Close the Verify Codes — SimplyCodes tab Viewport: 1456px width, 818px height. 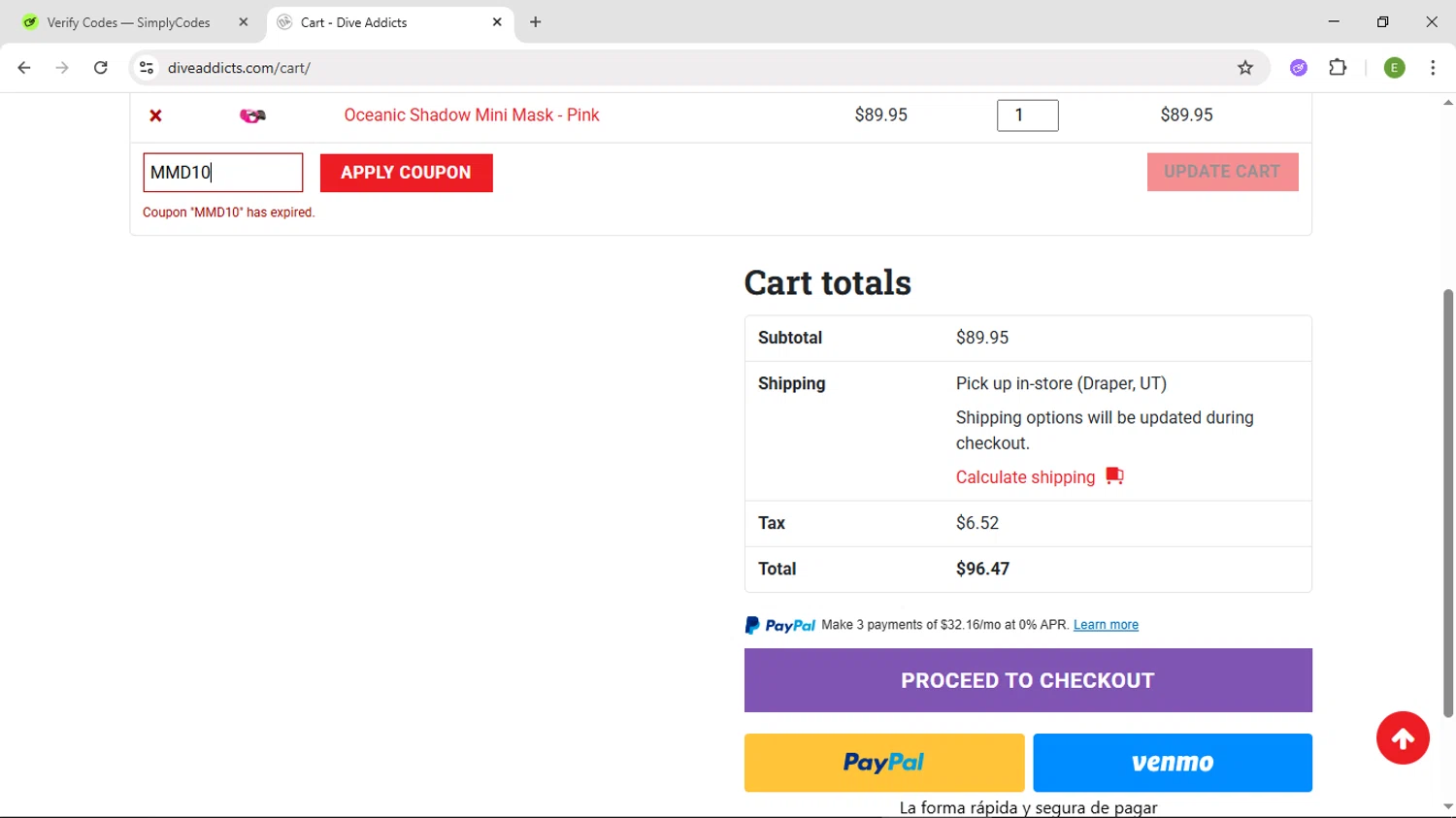click(x=244, y=22)
